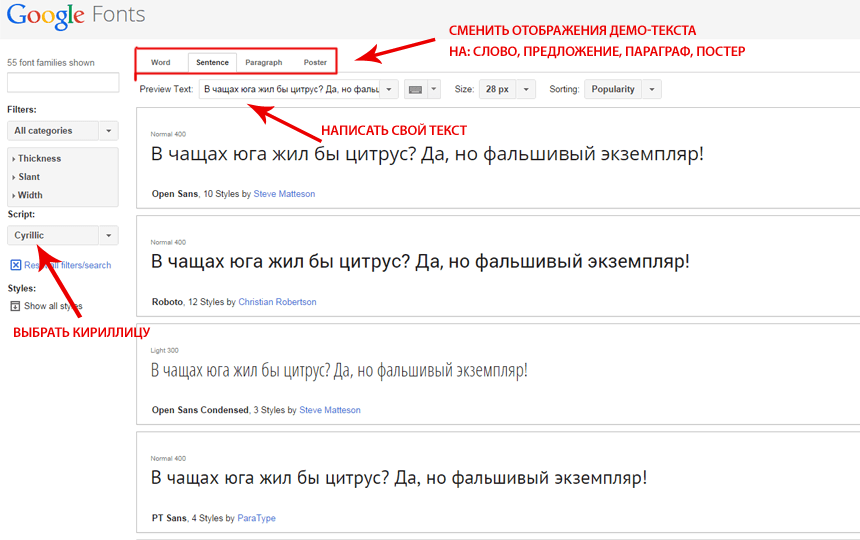Click the PT Sans preview sentence
This screenshot has height=540, width=860.
click(x=399, y=478)
